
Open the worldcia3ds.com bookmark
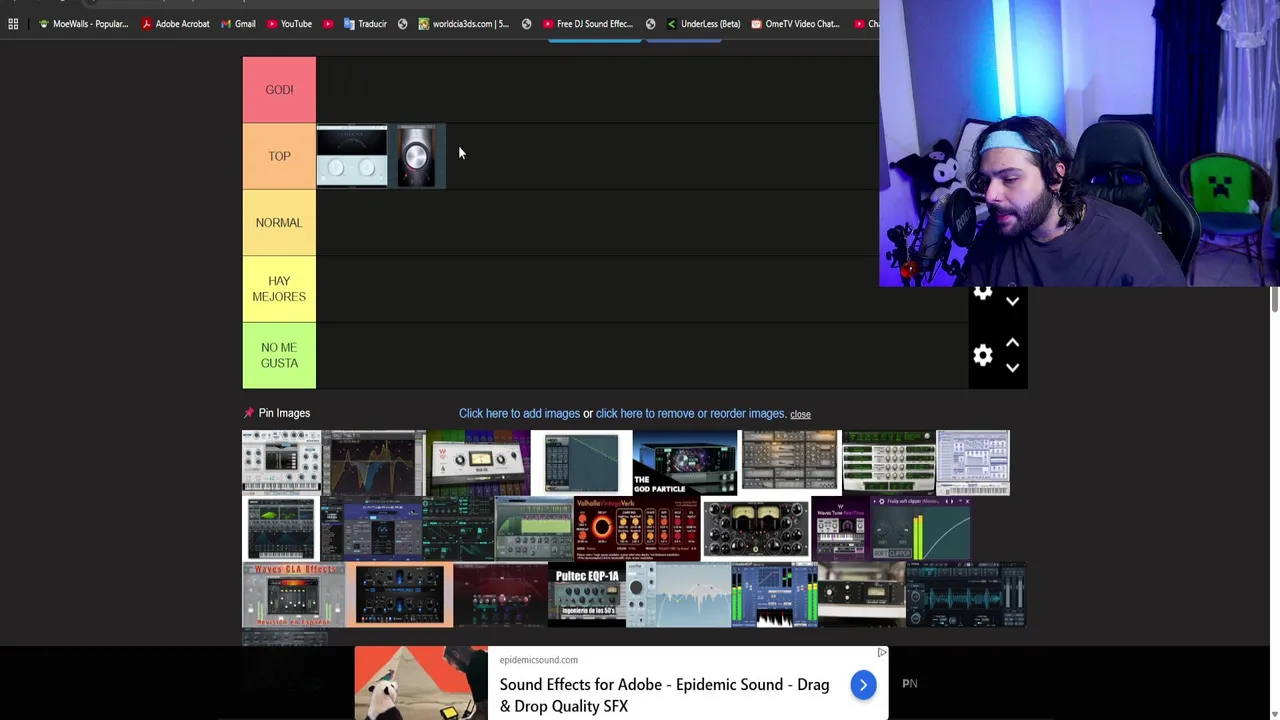[464, 24]
